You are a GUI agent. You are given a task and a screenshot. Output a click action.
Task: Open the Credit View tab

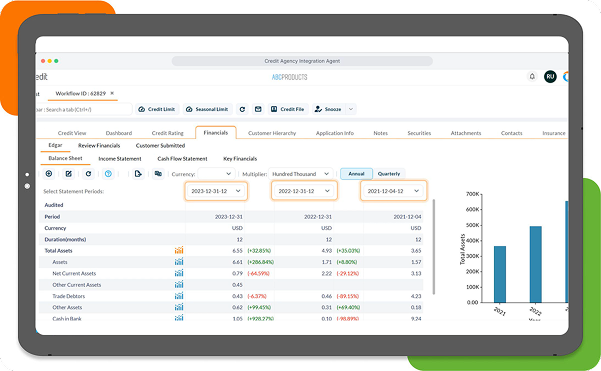coord(72,133)
